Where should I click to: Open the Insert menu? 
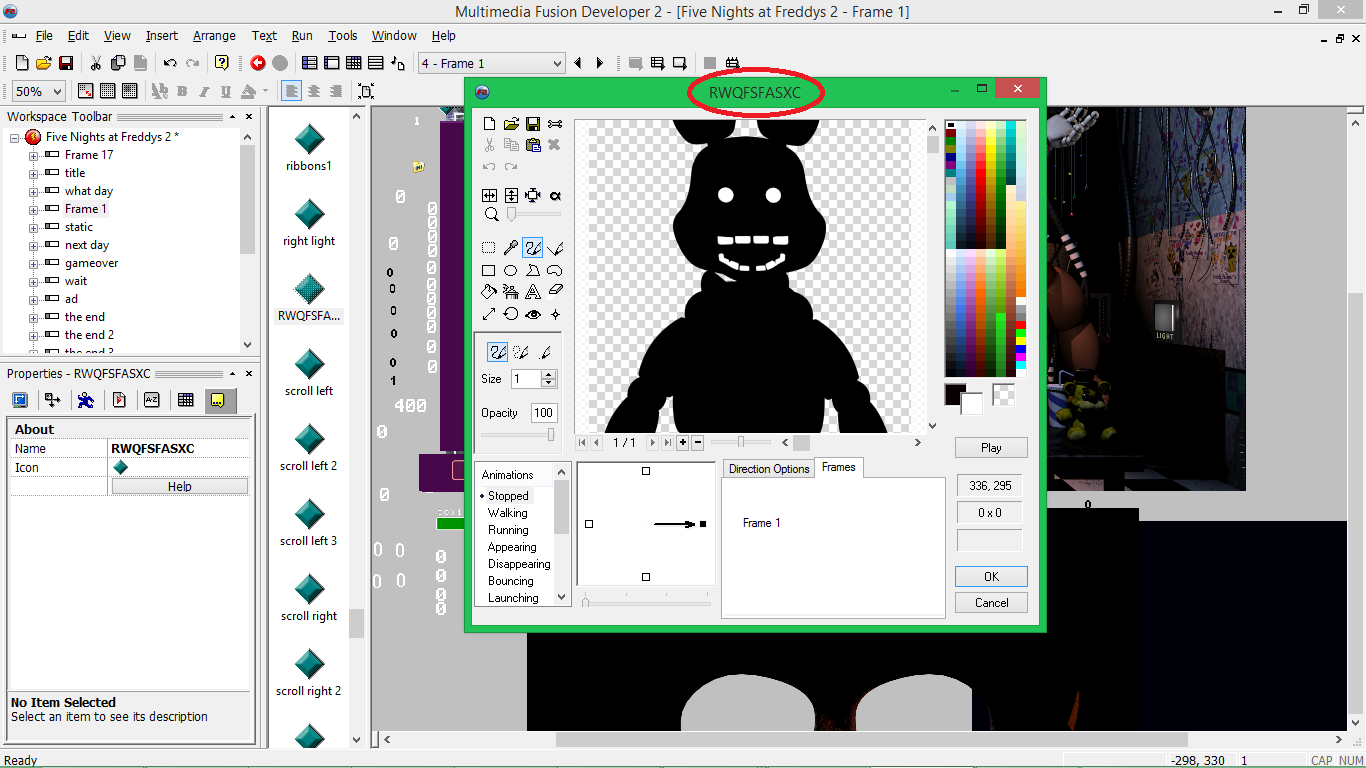tap(162, 35)
